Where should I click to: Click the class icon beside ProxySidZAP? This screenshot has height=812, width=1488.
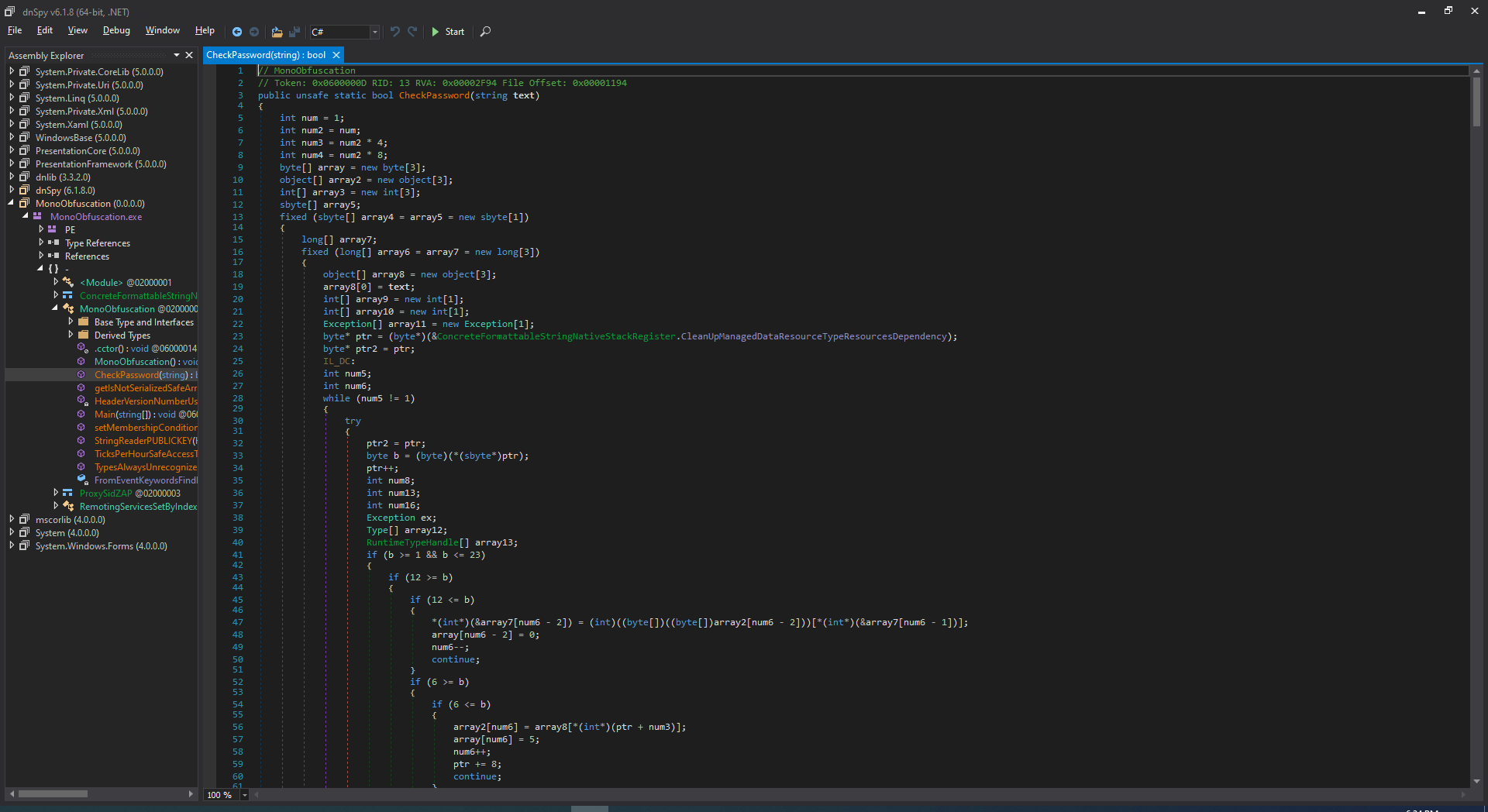[x=68, y=493]
